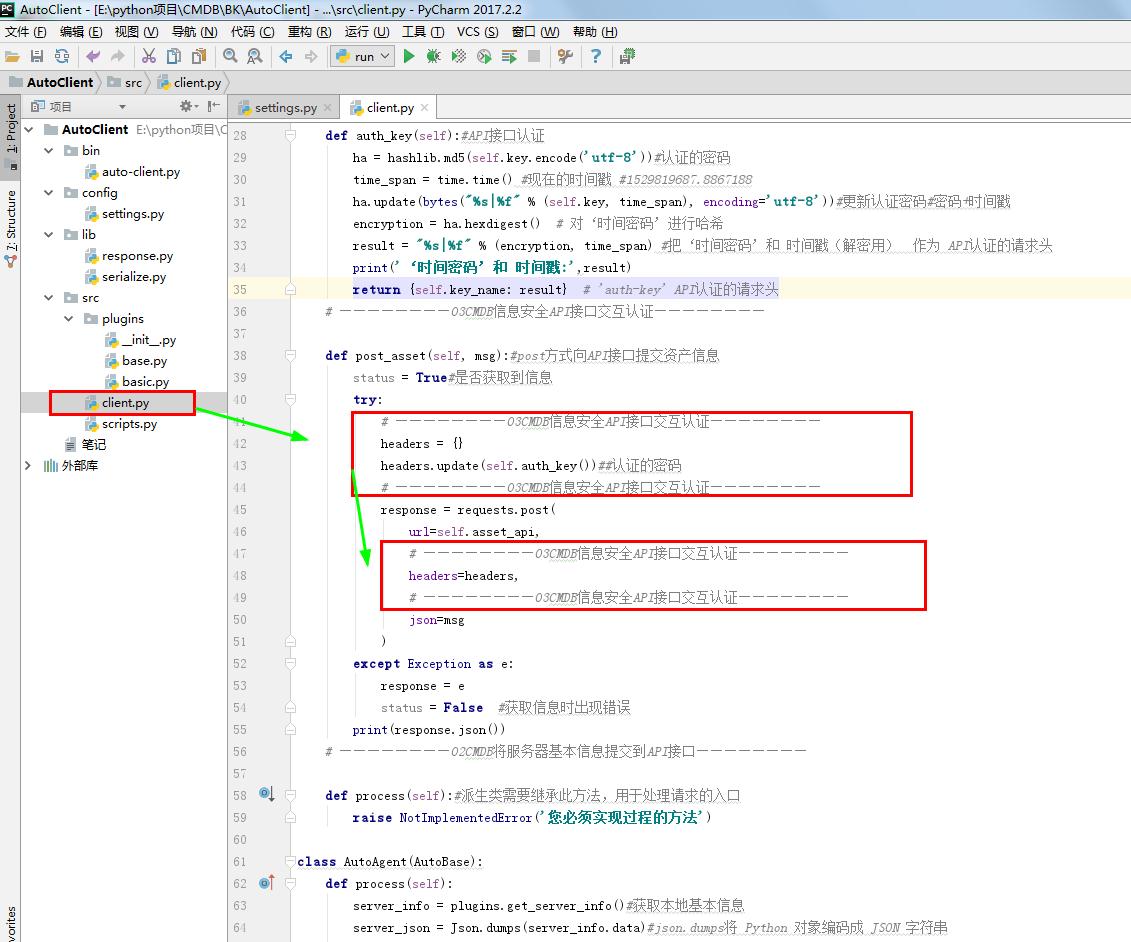Image resolution: width=1131 pixels, height=942 pixels.
Task: Click the Replace search icon
Action: pyautogui.click(x=255, y=56)
